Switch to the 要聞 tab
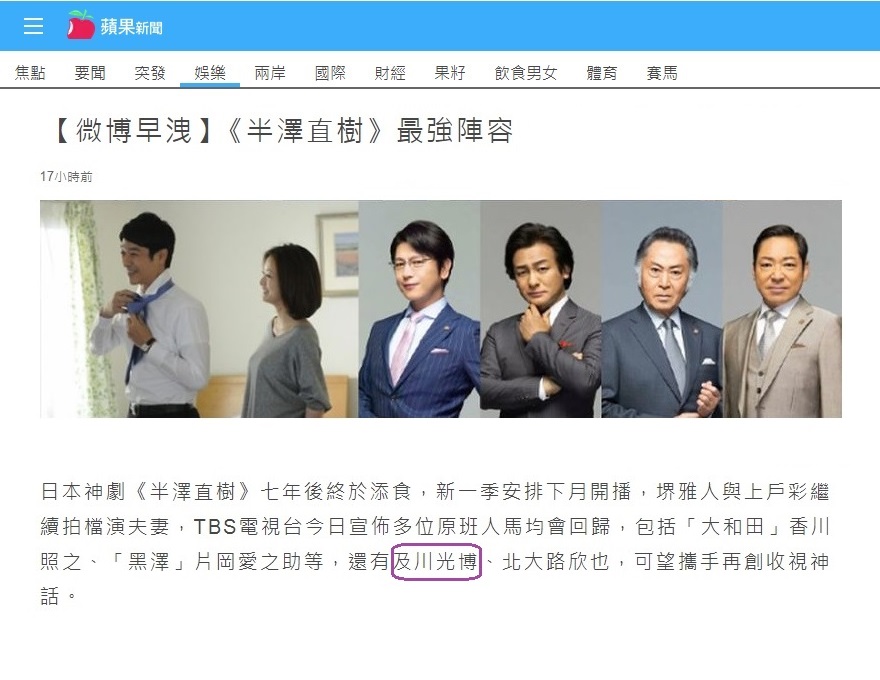The image size is (880, 680). point(90,73)
